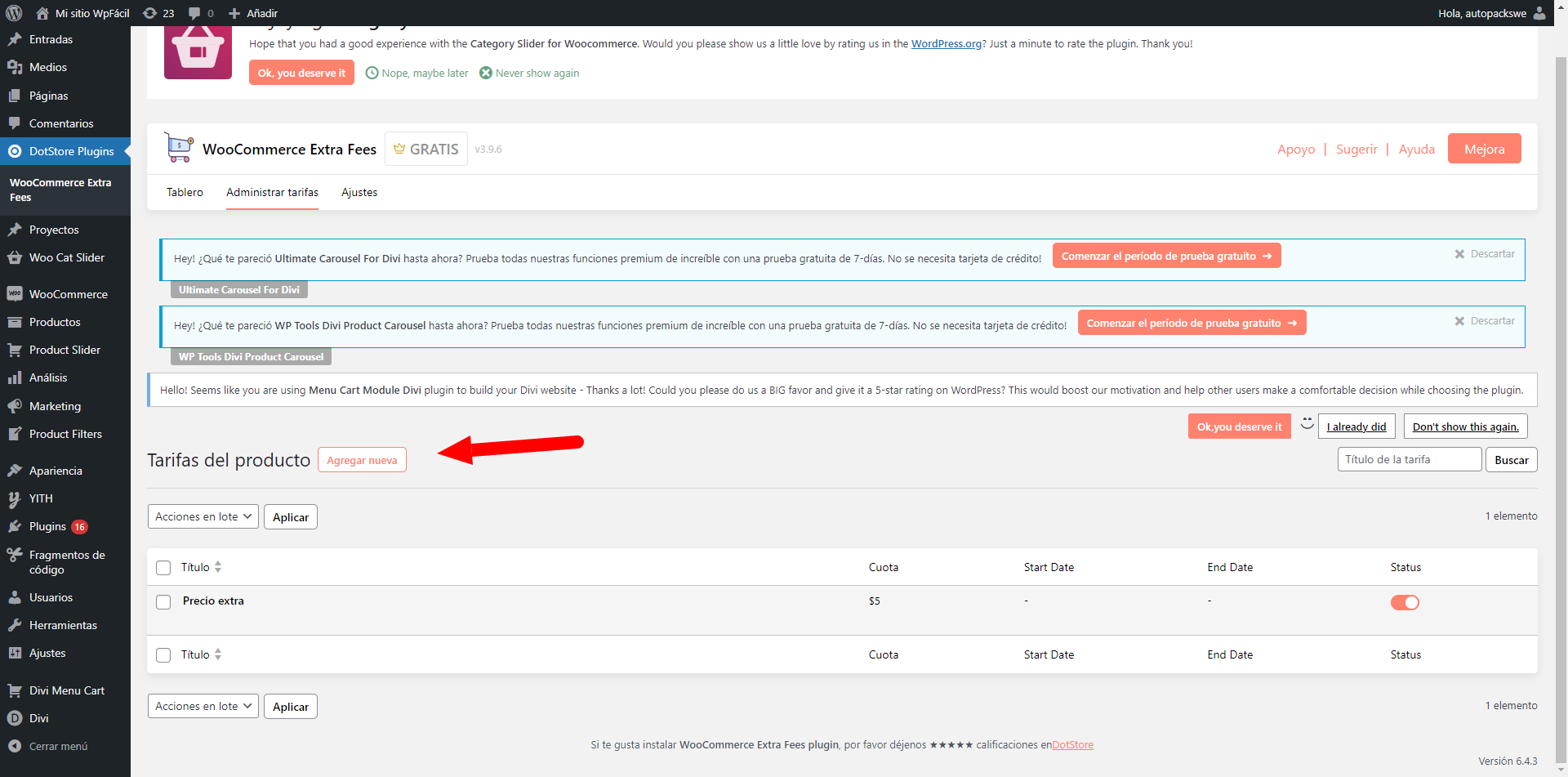The height and width of the screenshot is (777, 1568).
Task: Click the Plugins icon with 16 badge
Action: pos(15,526)
